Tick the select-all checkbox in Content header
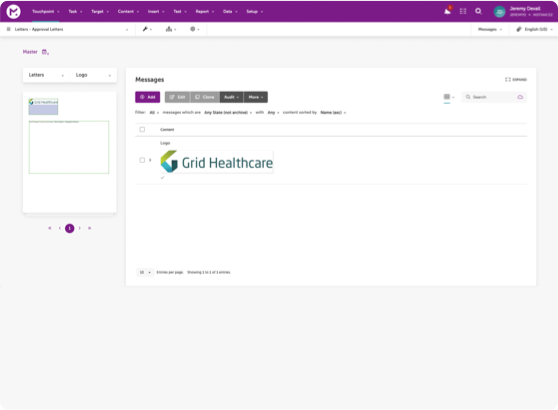The width and height of the screenshot is (558, 410). (142, 130)
